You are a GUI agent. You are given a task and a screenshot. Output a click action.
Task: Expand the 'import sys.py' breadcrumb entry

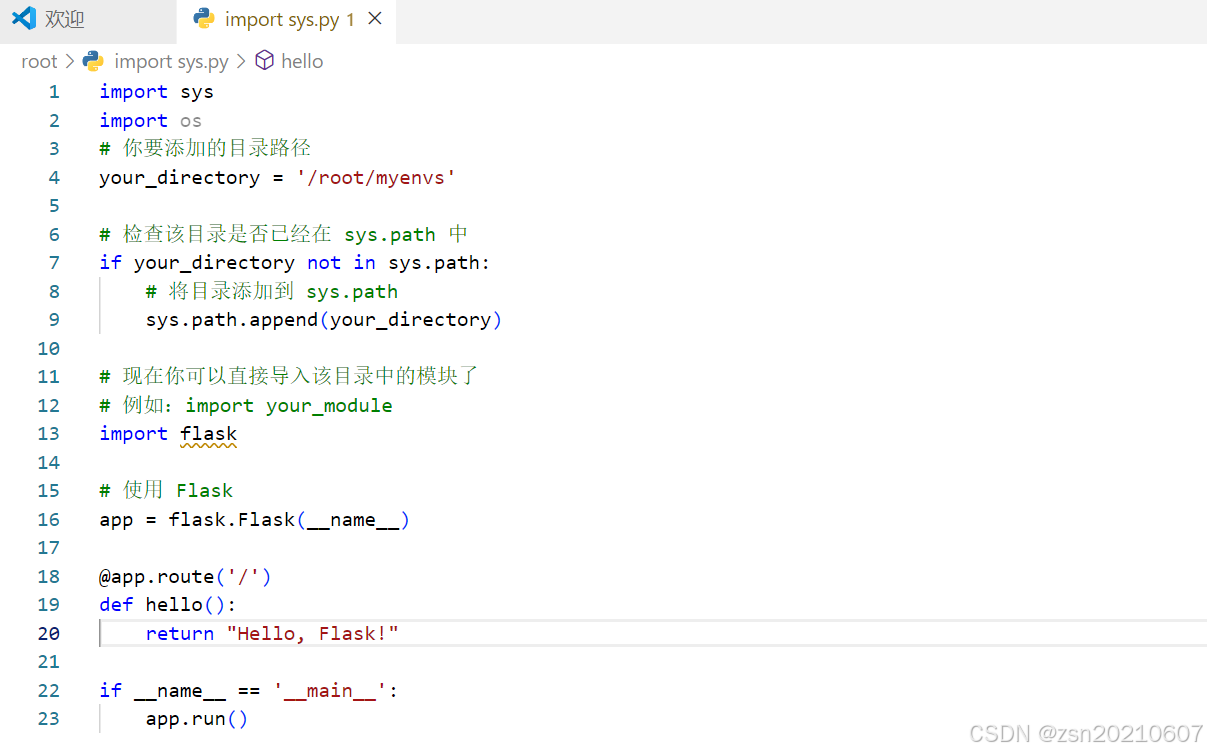tap(170, 61)
